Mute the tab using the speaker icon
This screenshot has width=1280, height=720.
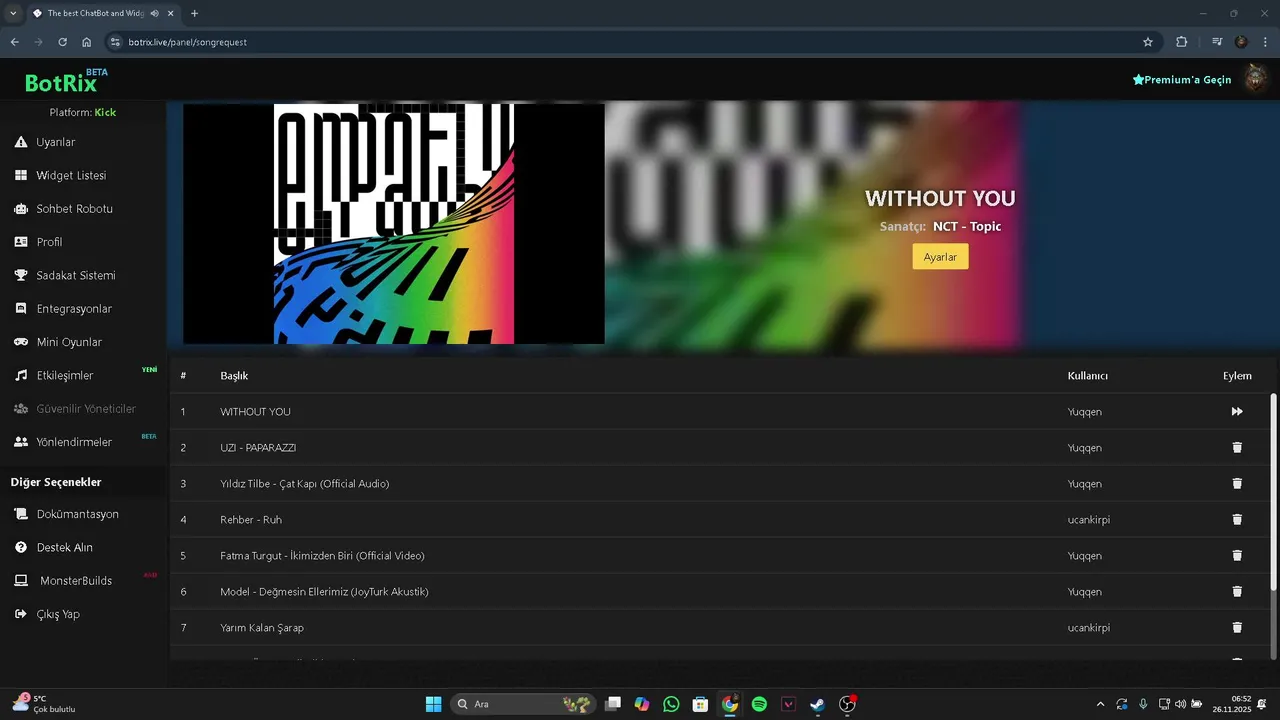point(155,13)
